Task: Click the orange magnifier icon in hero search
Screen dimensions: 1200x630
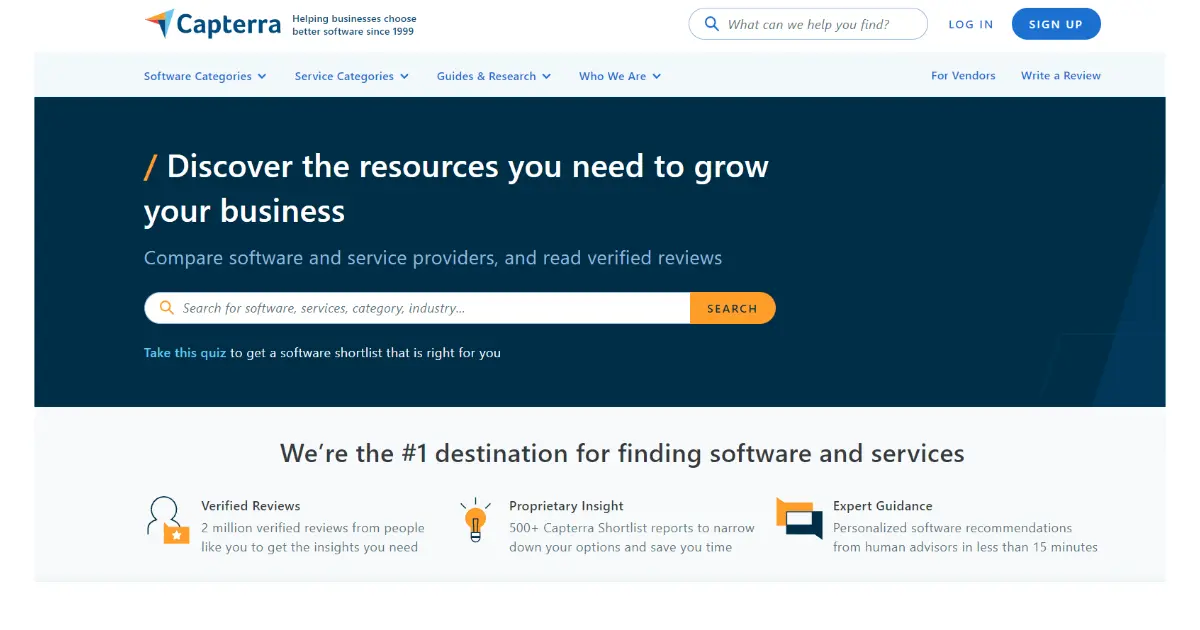Action: (167, 308)
